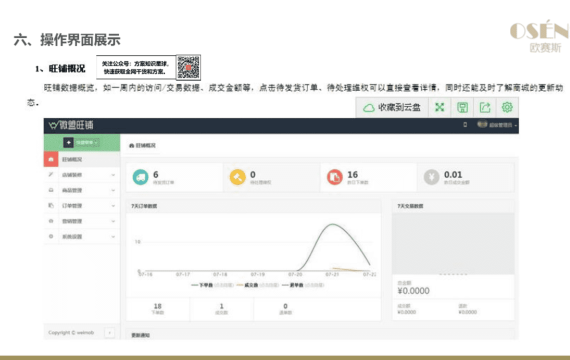Click the 7天订单数据 panel title

[144, 206]
